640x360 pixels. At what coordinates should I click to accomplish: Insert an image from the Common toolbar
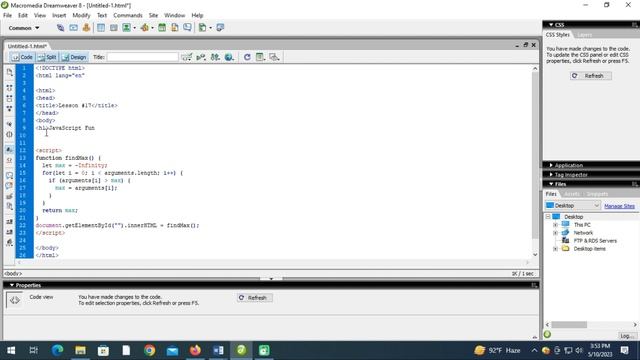pos(127,28)
